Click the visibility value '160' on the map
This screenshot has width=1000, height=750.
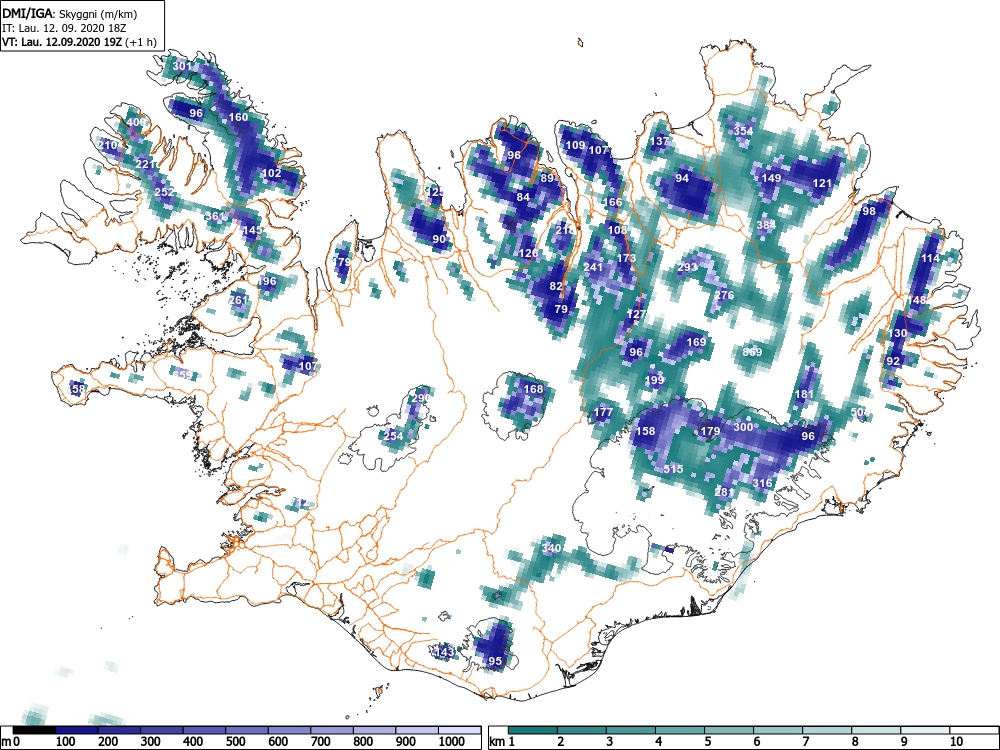238,117
